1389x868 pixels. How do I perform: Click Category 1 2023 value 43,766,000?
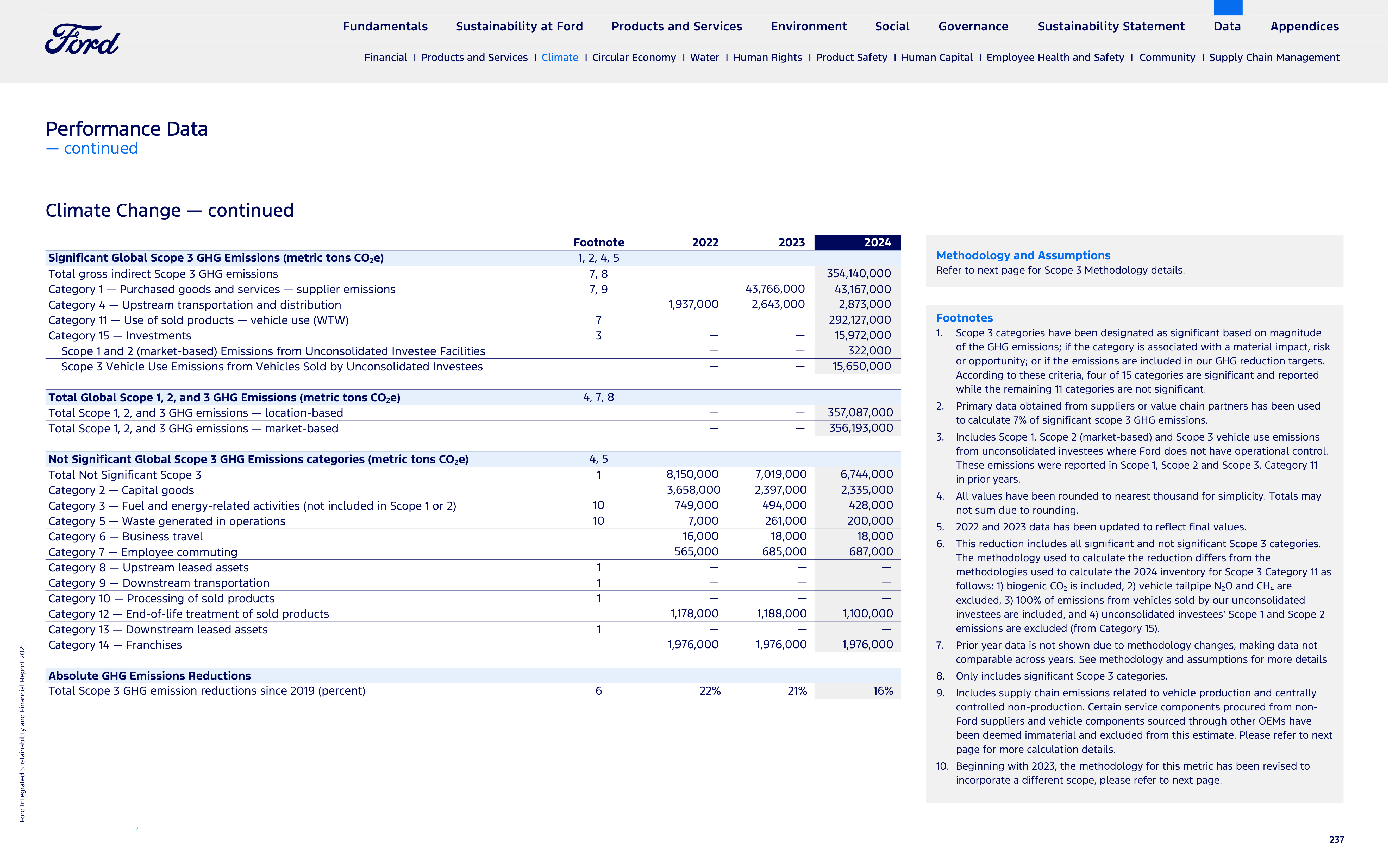pyautogui.click(x=775, y=289)
